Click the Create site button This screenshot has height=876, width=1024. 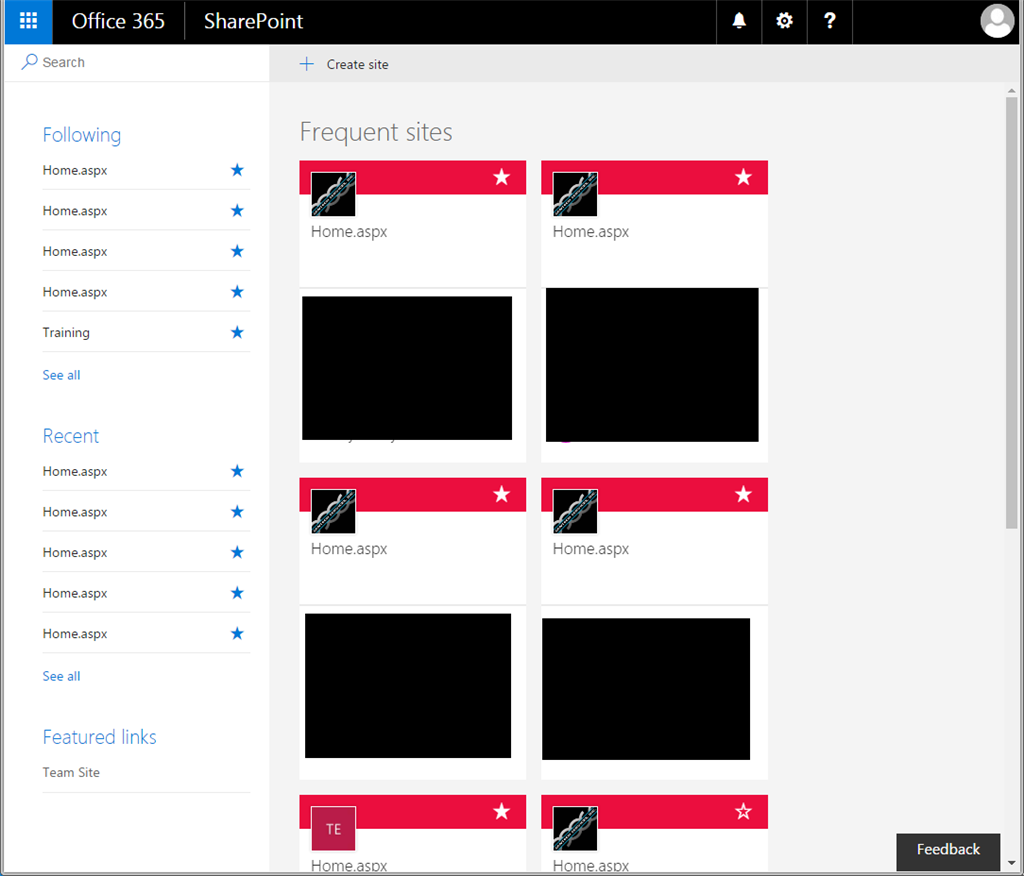click(344, 64)
